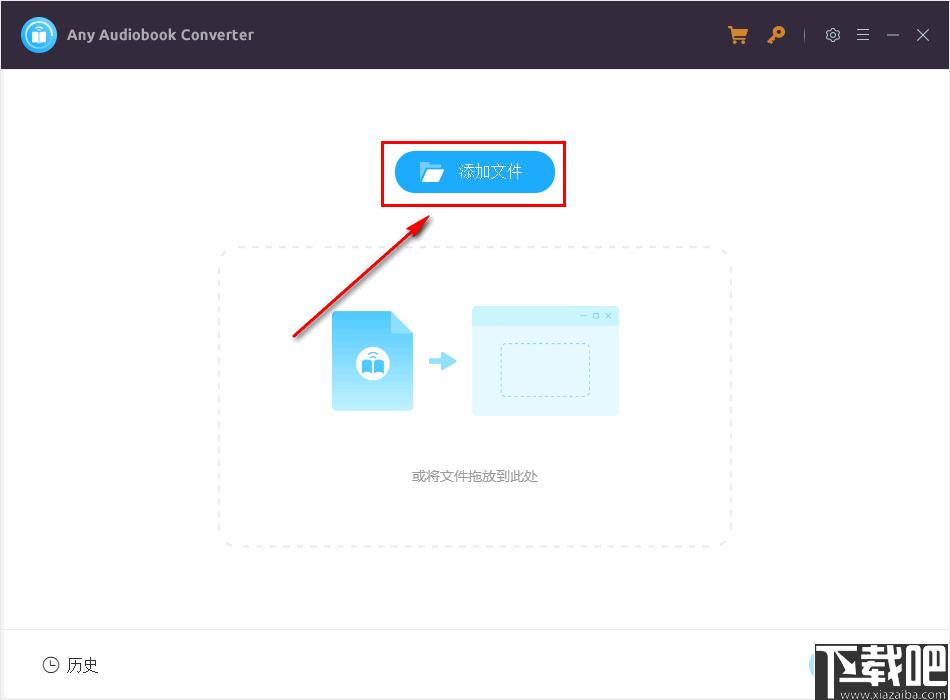
Task: Open settings via the gear icon
Action: [832, 35]
